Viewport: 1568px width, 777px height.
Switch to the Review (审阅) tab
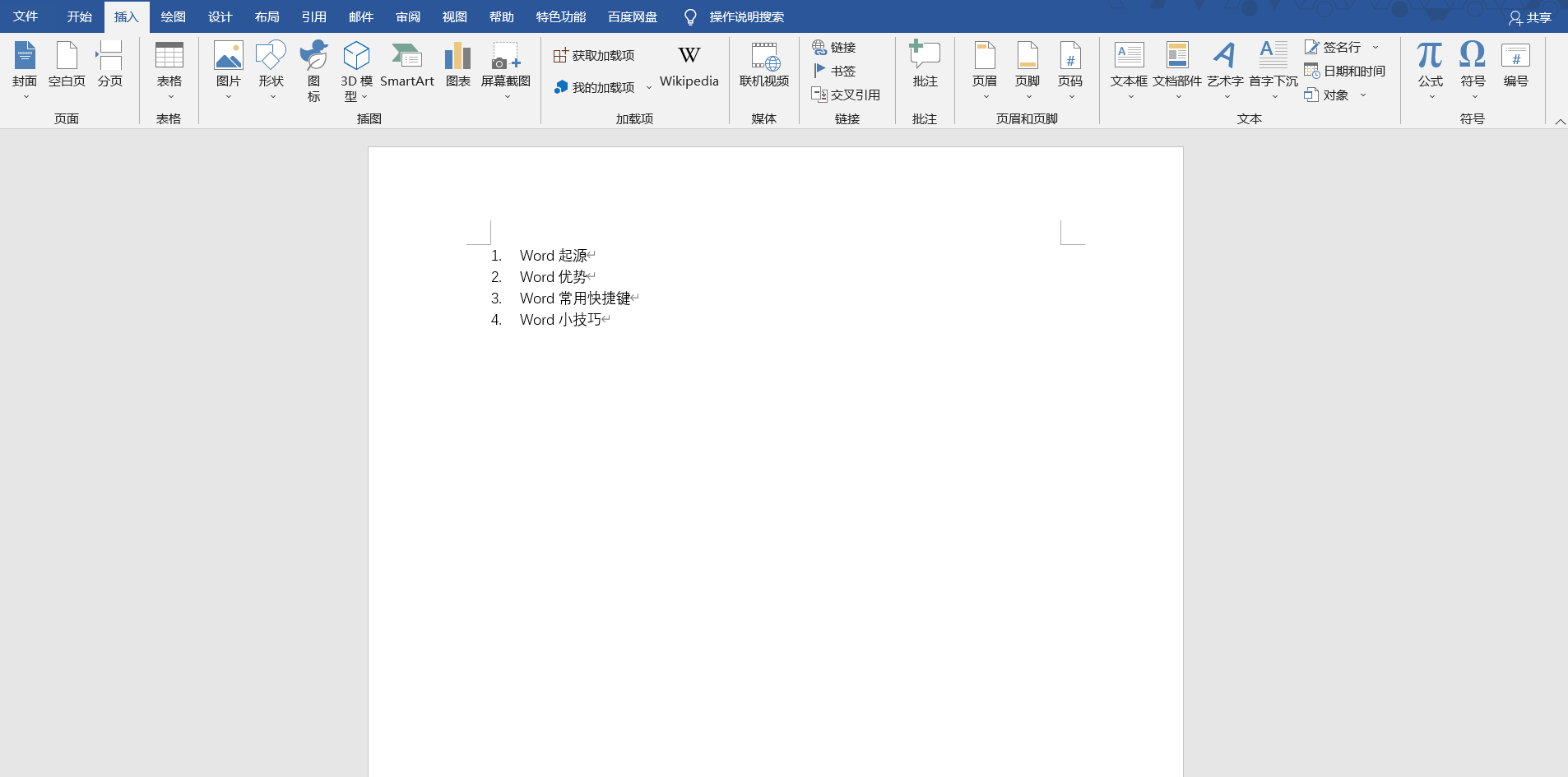(407, 16)
